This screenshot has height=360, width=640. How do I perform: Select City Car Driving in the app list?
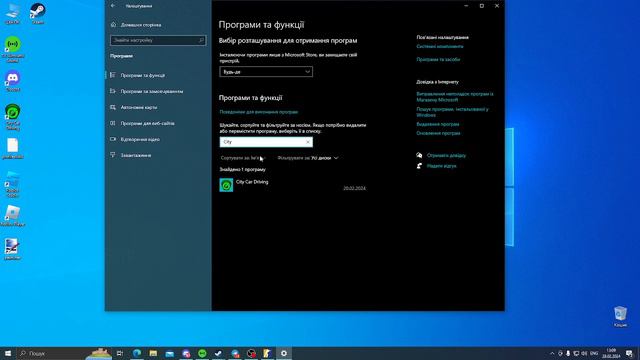point(293,185)
